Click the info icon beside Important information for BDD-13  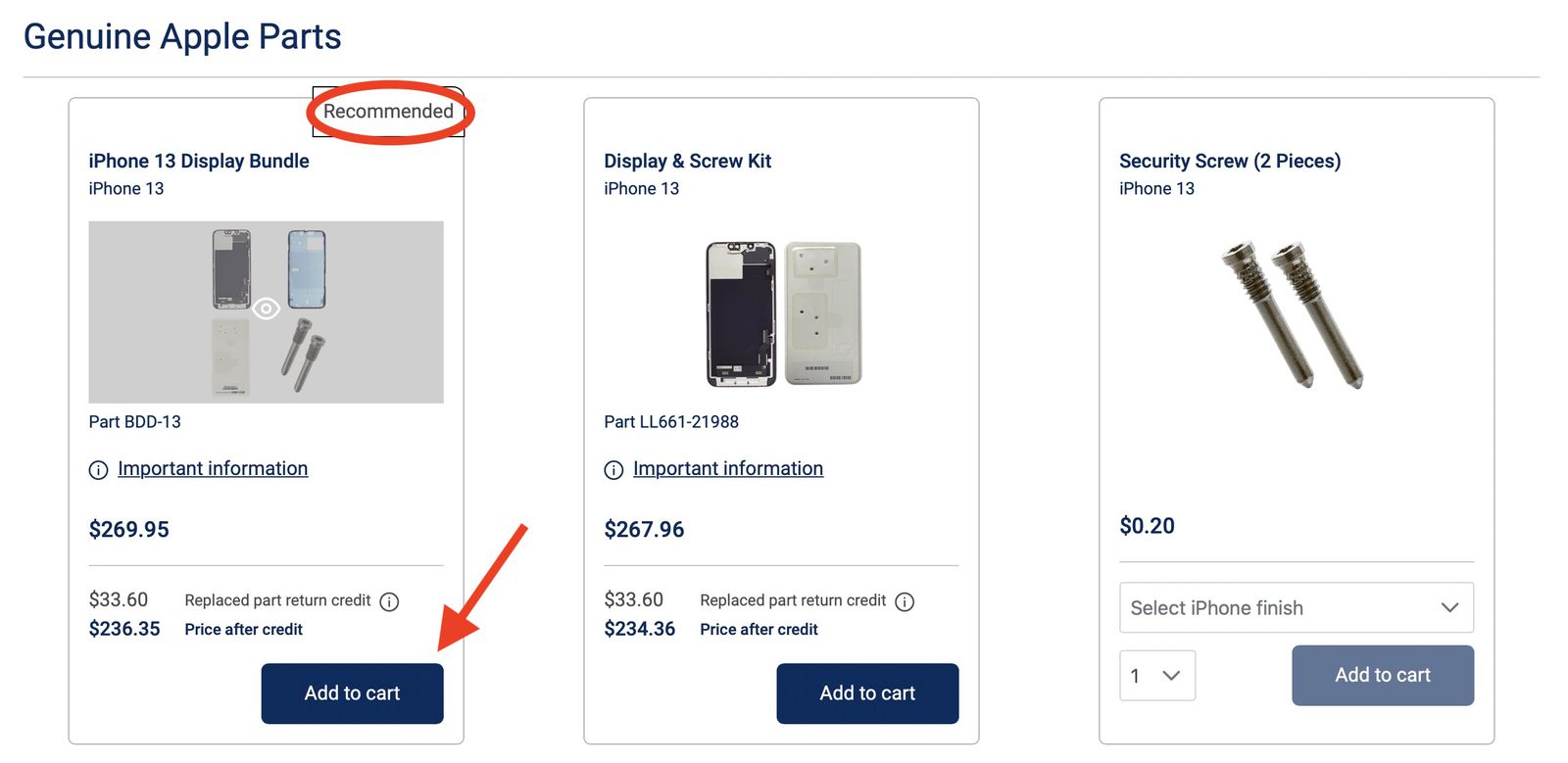pos(98,469)
